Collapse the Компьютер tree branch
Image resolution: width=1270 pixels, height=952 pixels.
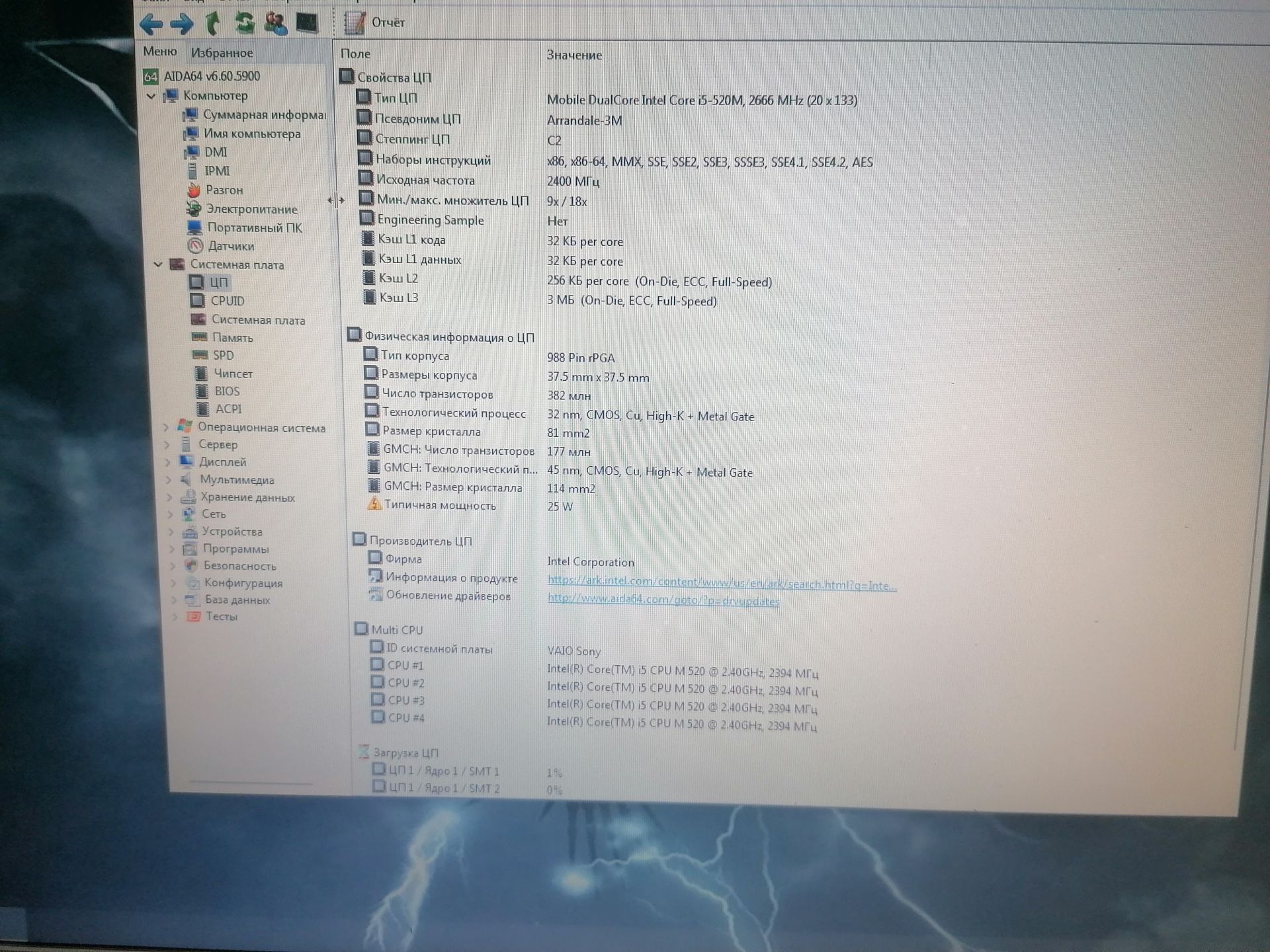(151, 97)
